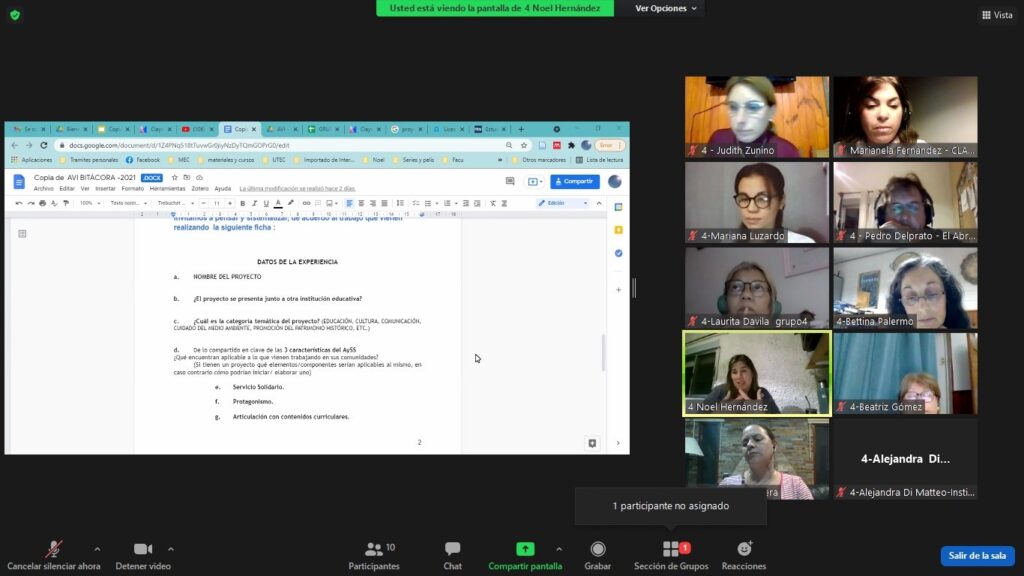Expand video options arrow beside camera
The image size is (1024, 576).
coord(170,549)
